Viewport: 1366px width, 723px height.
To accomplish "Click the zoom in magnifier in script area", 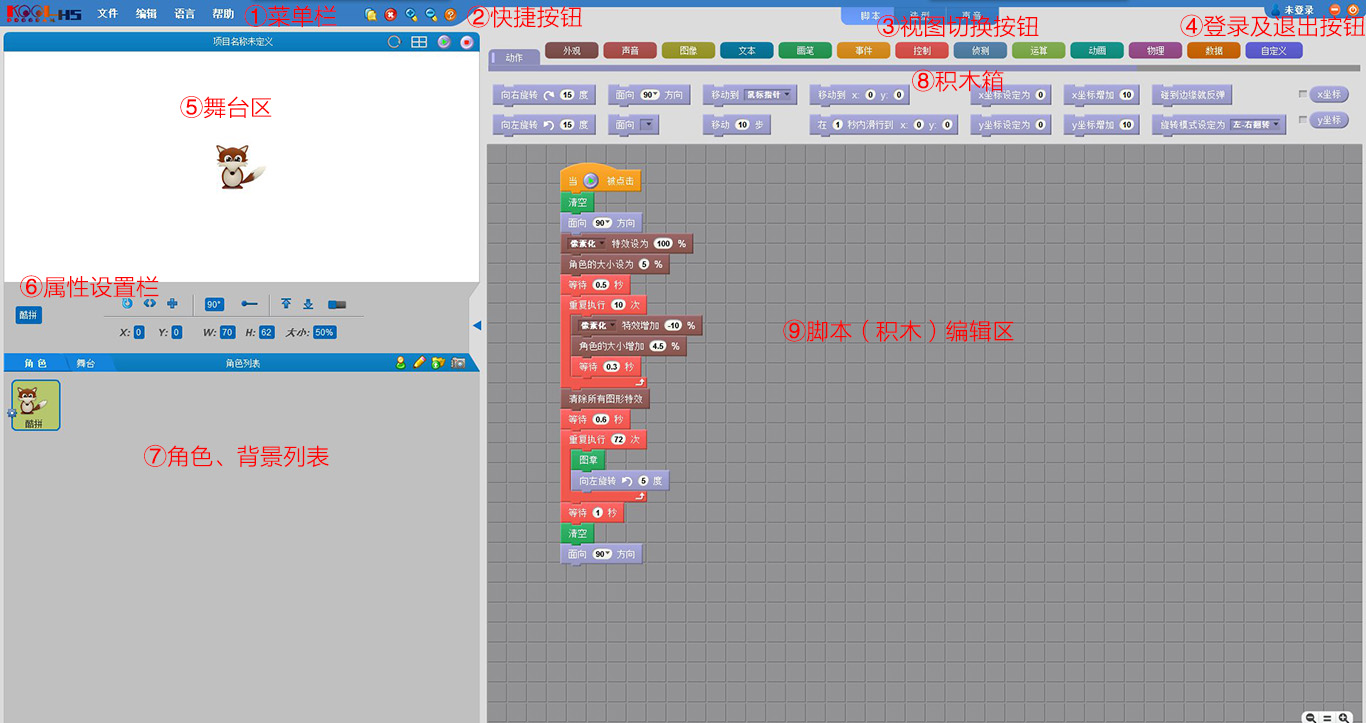I will pos(1343,717).
